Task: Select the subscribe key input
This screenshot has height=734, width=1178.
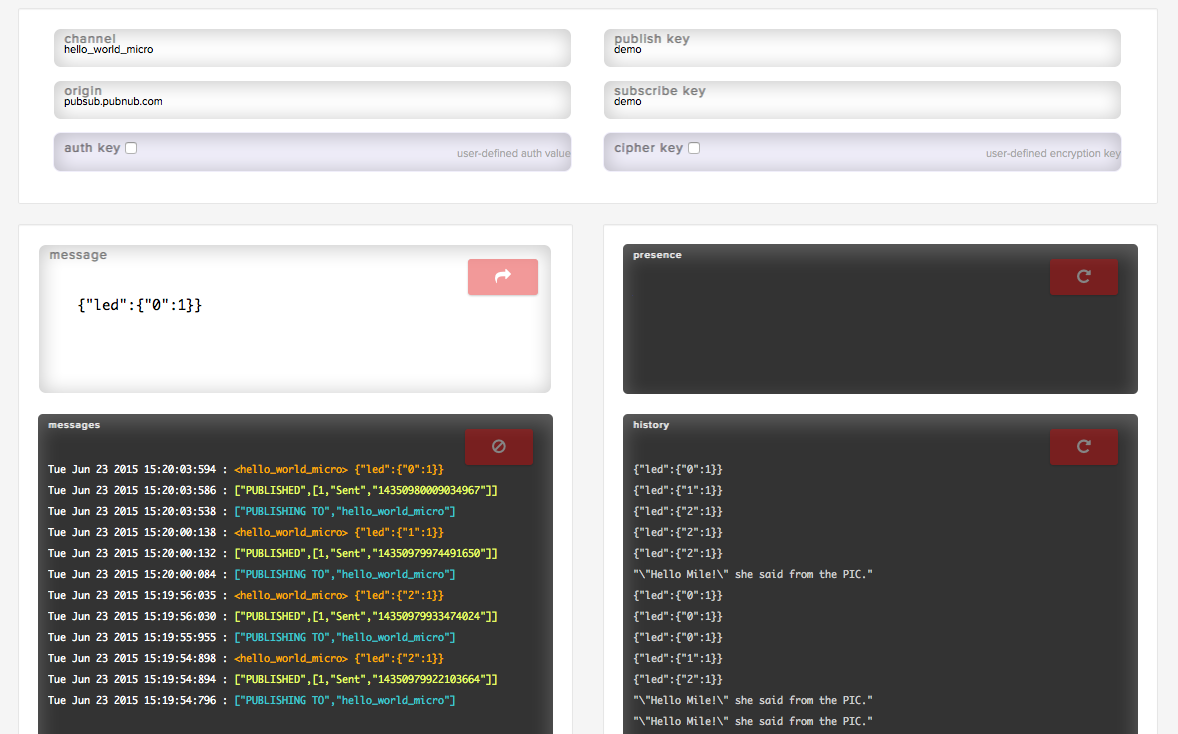Action: point(862,101)
